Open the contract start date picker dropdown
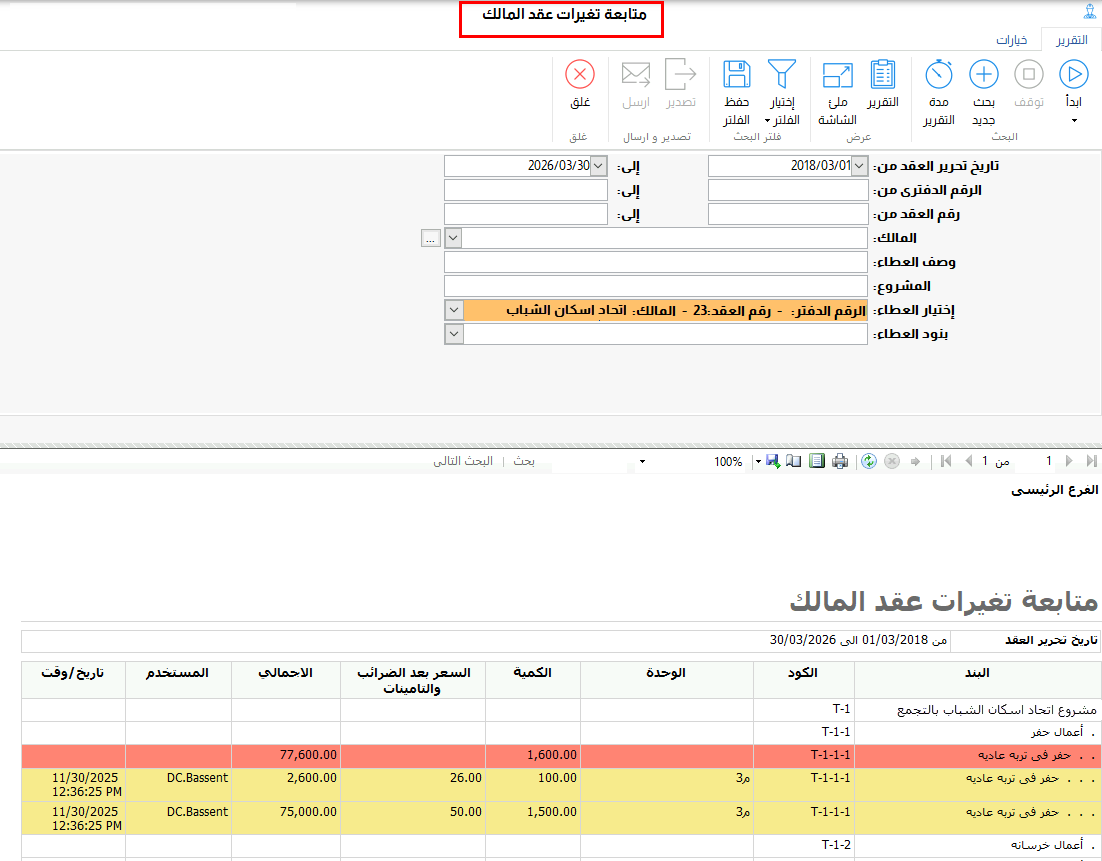 [x=860, y=166]
